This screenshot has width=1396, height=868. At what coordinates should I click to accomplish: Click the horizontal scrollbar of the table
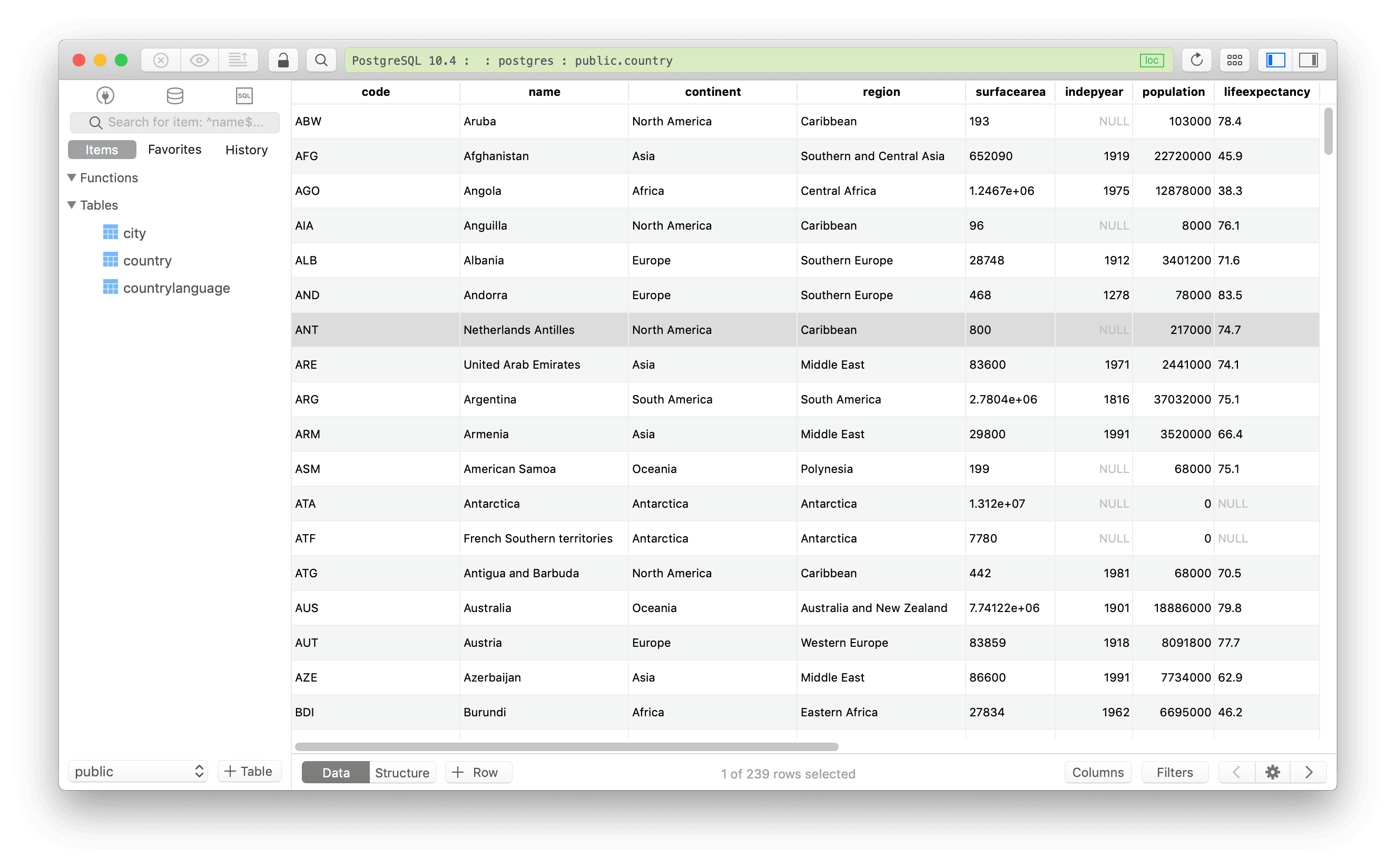(x=566, y=747)
